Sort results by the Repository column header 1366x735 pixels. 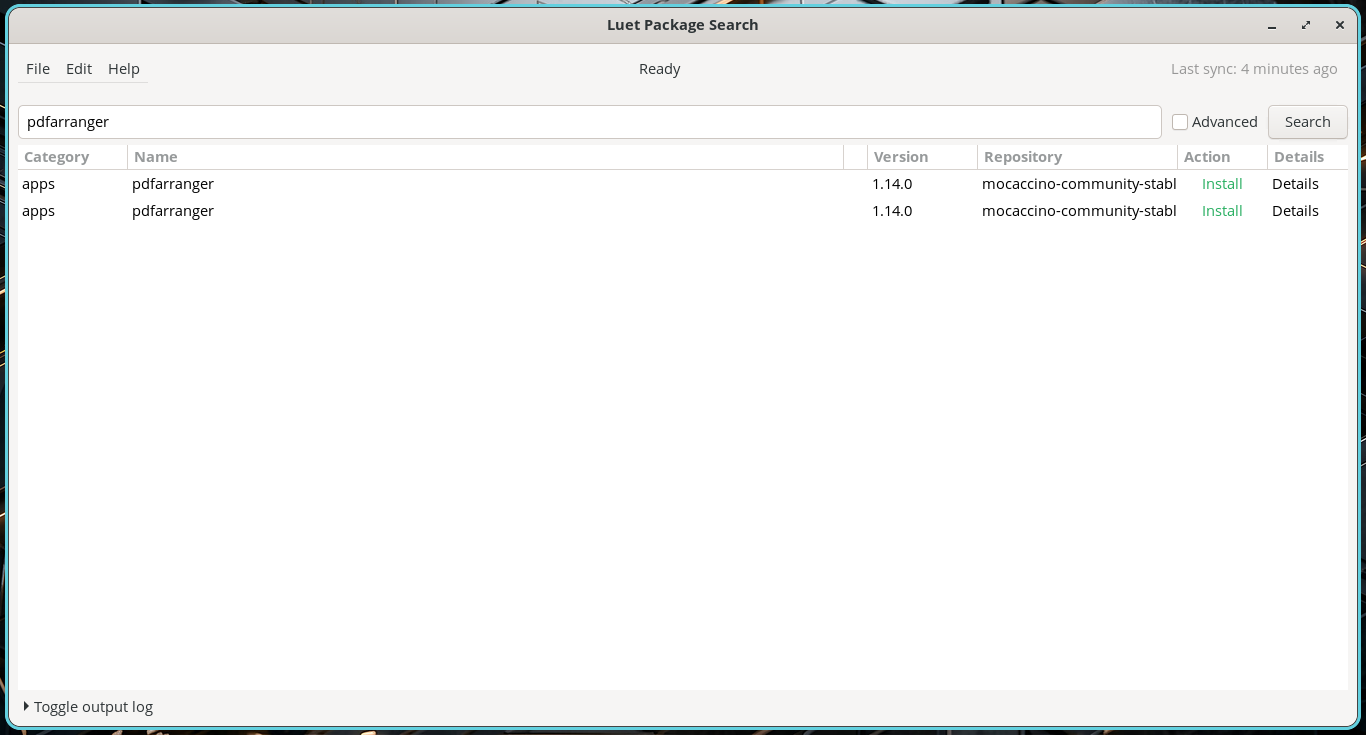(x=1077, y=157)
